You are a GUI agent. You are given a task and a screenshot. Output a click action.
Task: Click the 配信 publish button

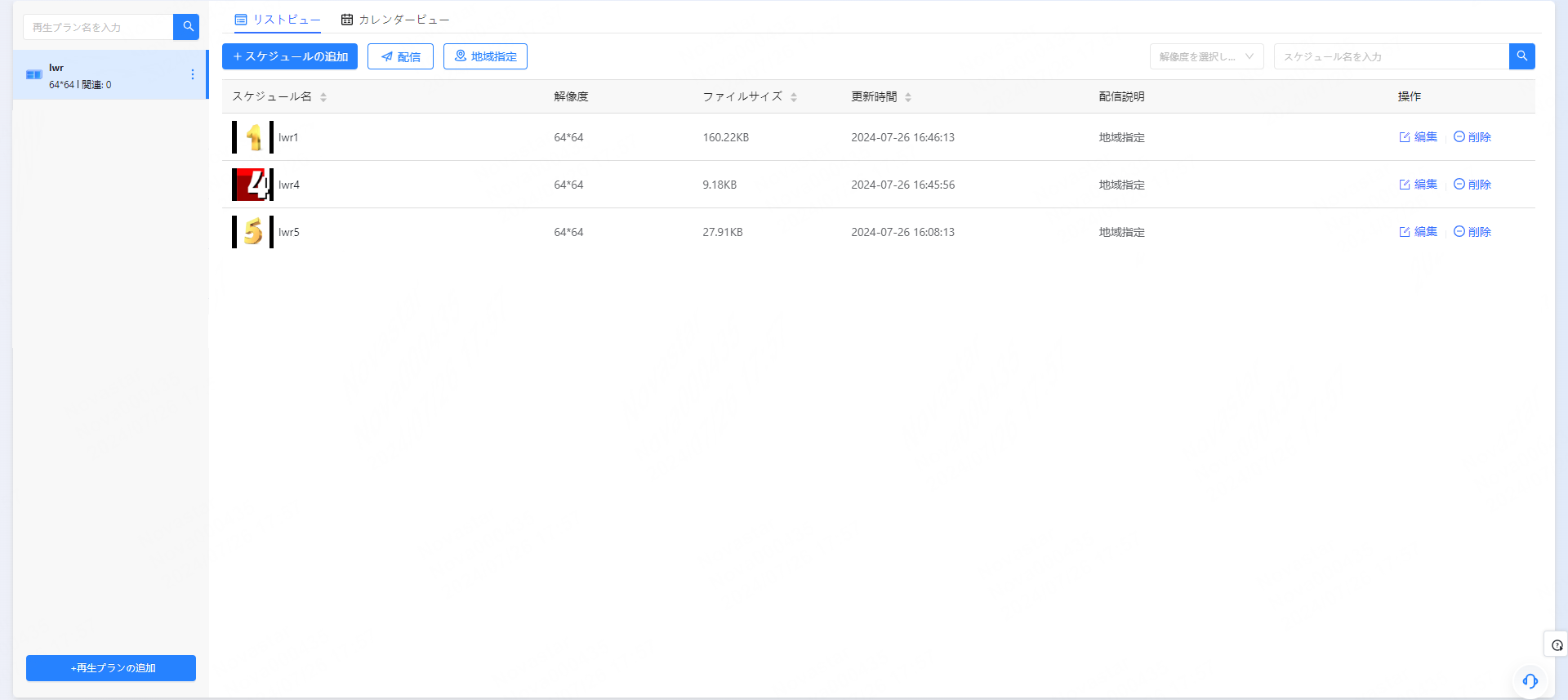tap(400, 56)
